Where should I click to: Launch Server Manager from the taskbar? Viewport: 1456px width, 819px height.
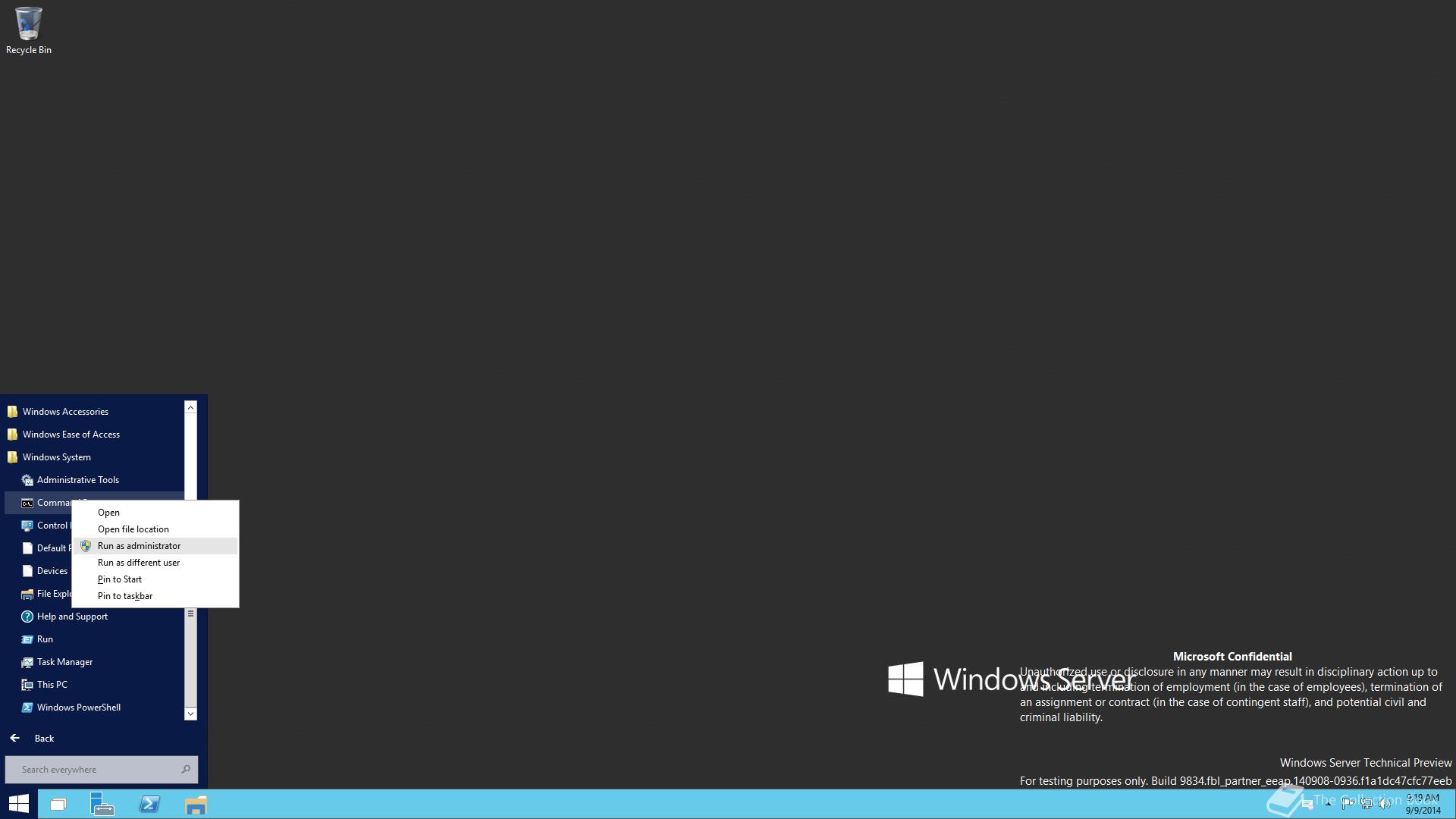pos(102,804)
